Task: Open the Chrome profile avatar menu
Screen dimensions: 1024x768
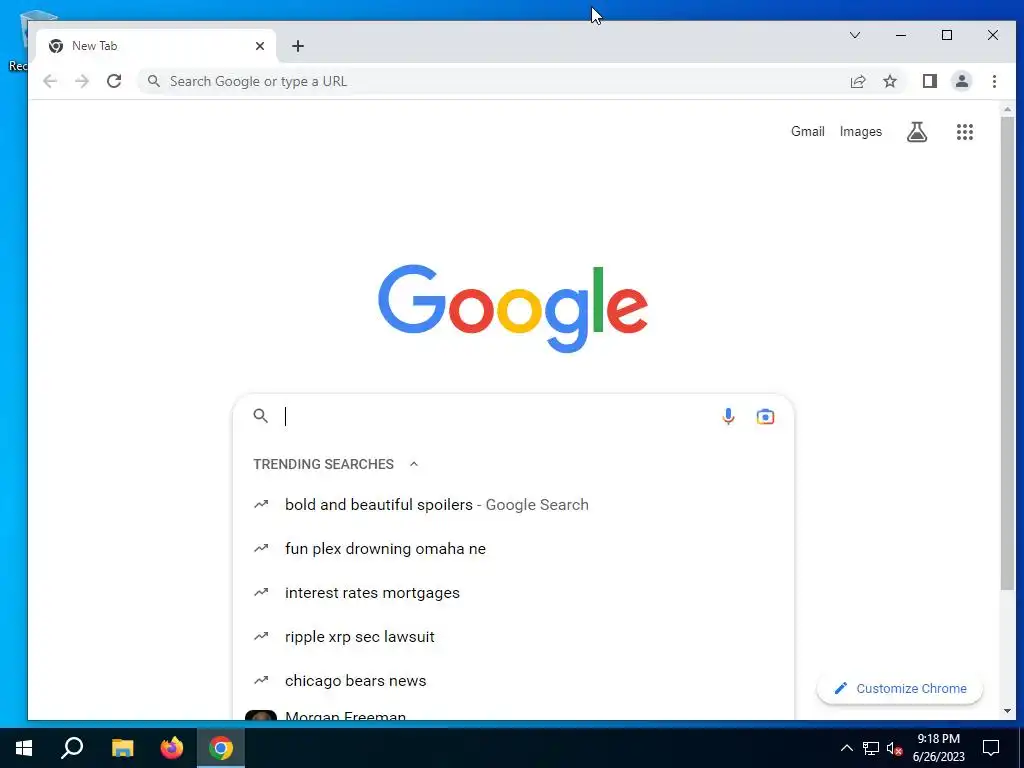Action: tap(962, 82)
